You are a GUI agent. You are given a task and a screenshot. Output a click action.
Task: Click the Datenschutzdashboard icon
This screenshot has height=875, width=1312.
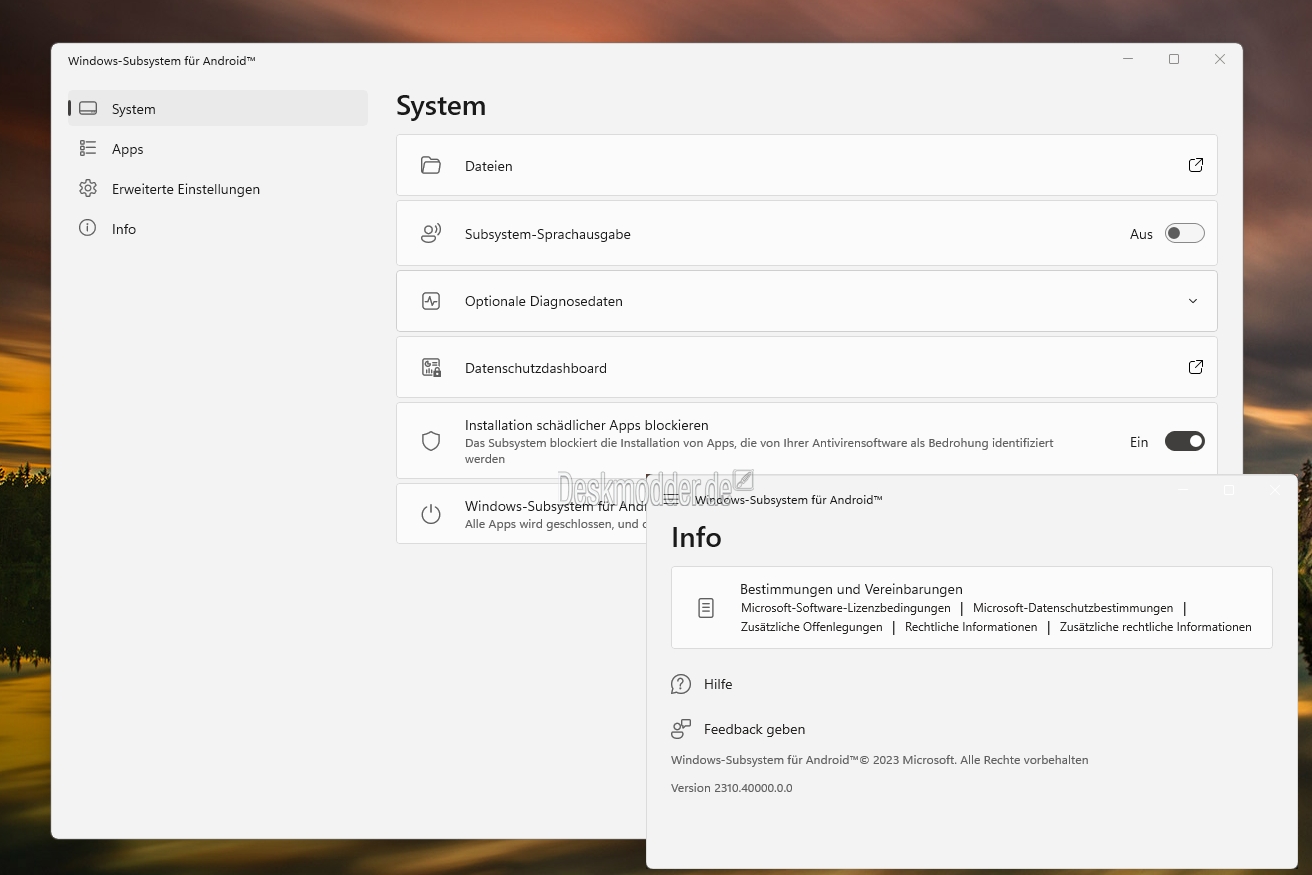(431, 367)
